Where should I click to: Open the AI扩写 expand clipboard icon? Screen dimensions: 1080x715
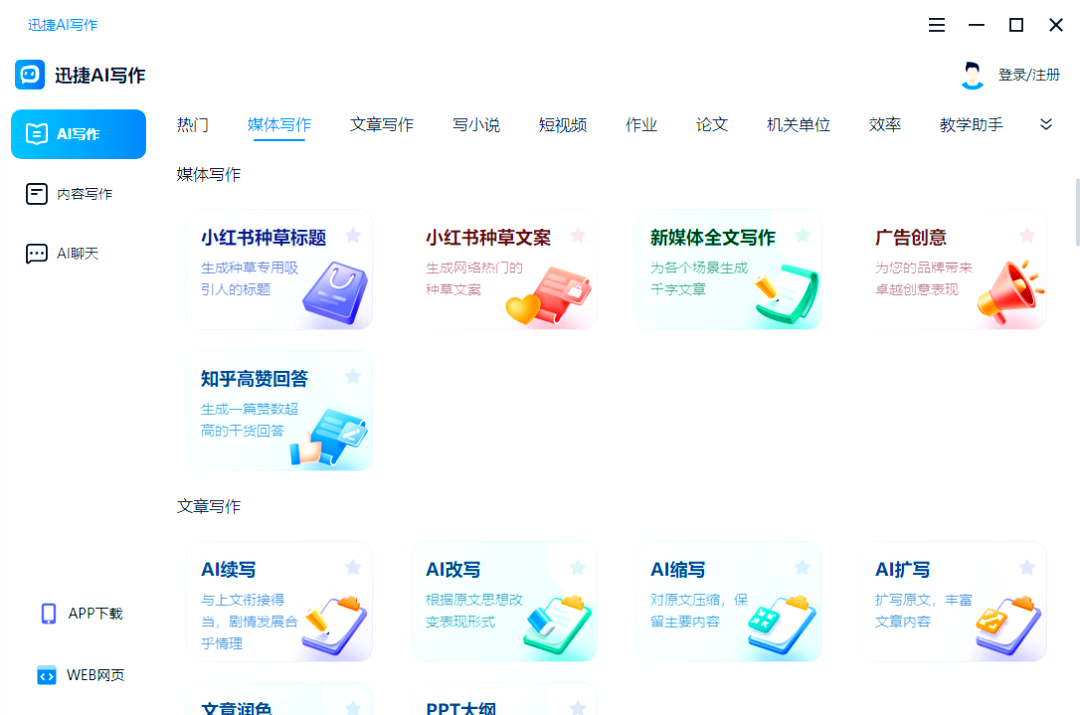1008,625
